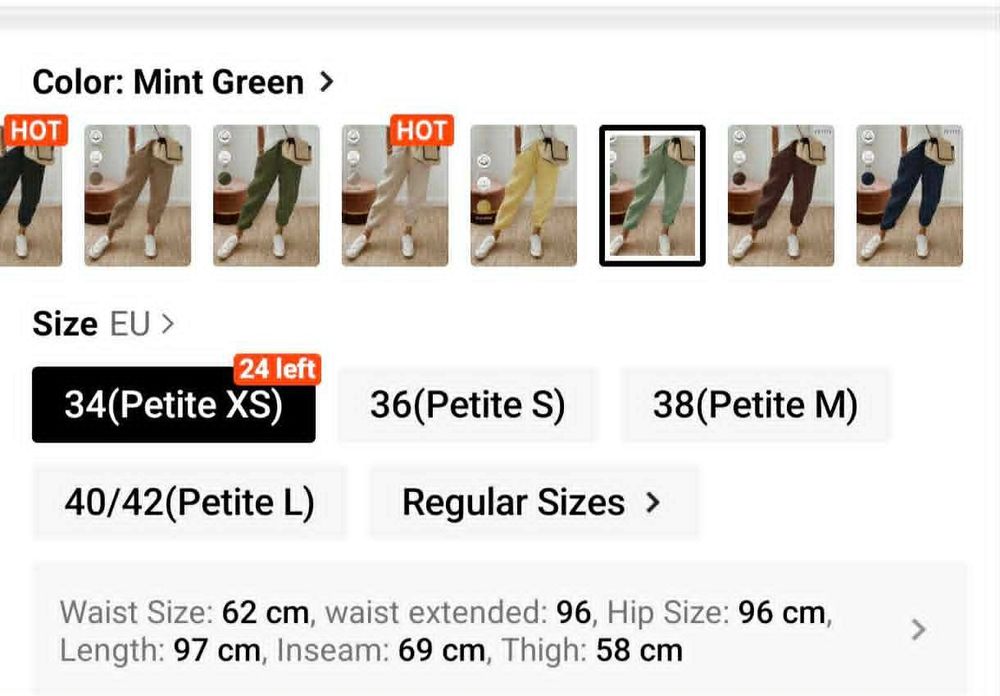The width and height of the screenshot is (1000, 696).
Task: Click the Color: Mint Green label
Action: (168, 82)
